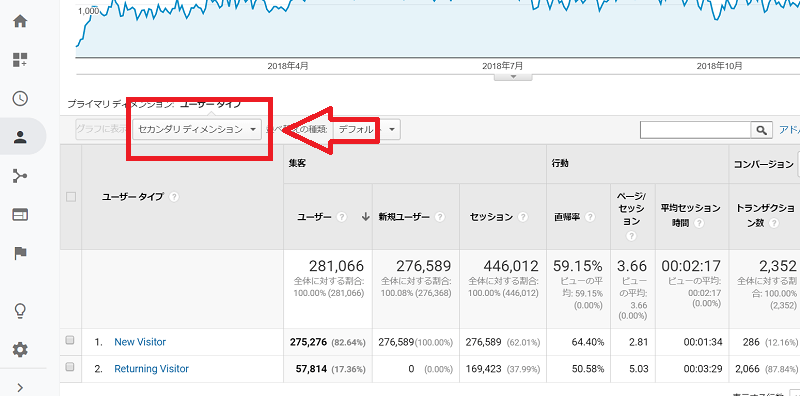Click help icon next to トランザクション数
Viewport: 800px width, 396px height.
pyautogui.click(x=774, y=223)
